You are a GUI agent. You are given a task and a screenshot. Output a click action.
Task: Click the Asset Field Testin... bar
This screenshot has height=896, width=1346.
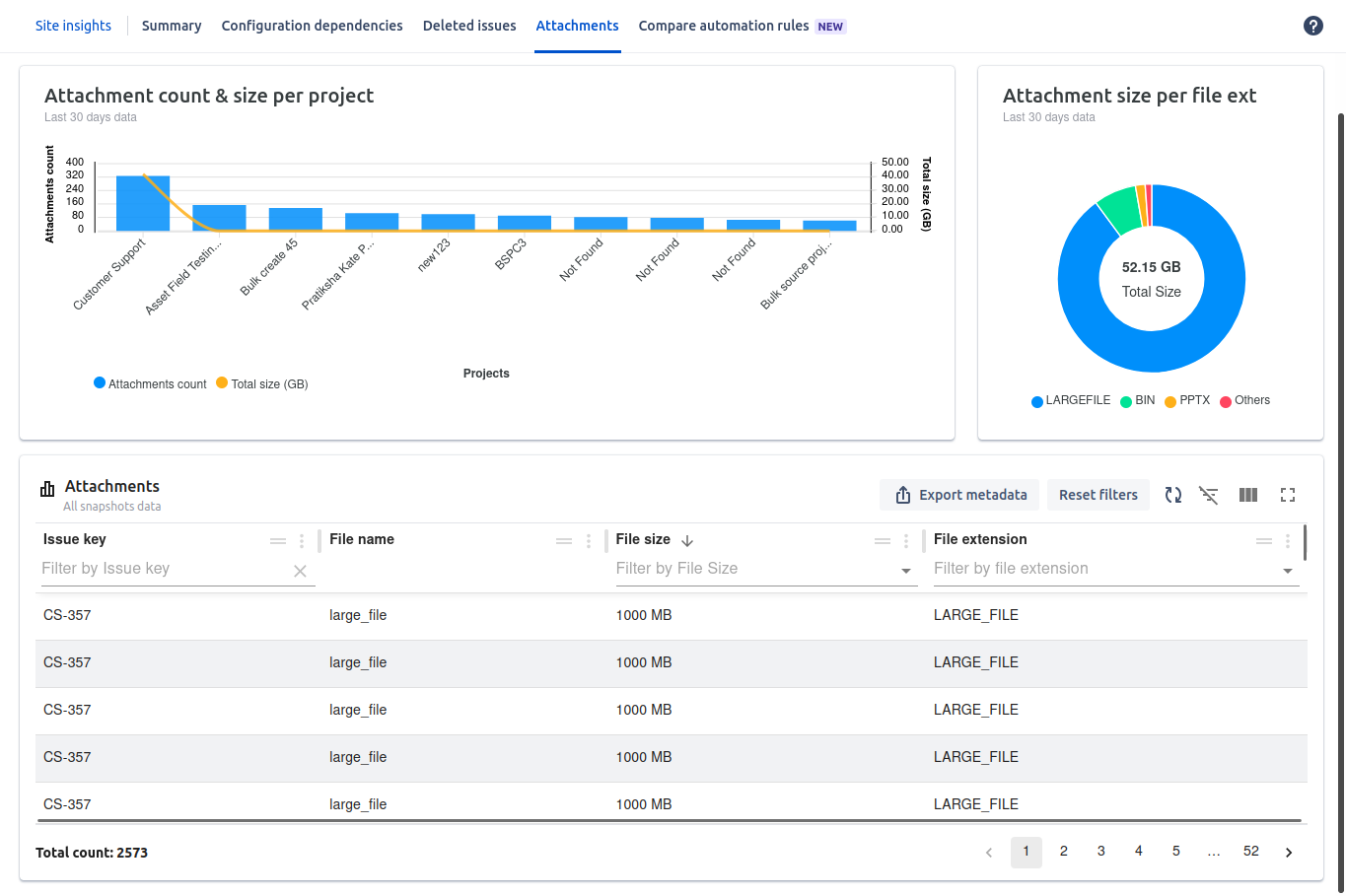click(x=219, y=218)
